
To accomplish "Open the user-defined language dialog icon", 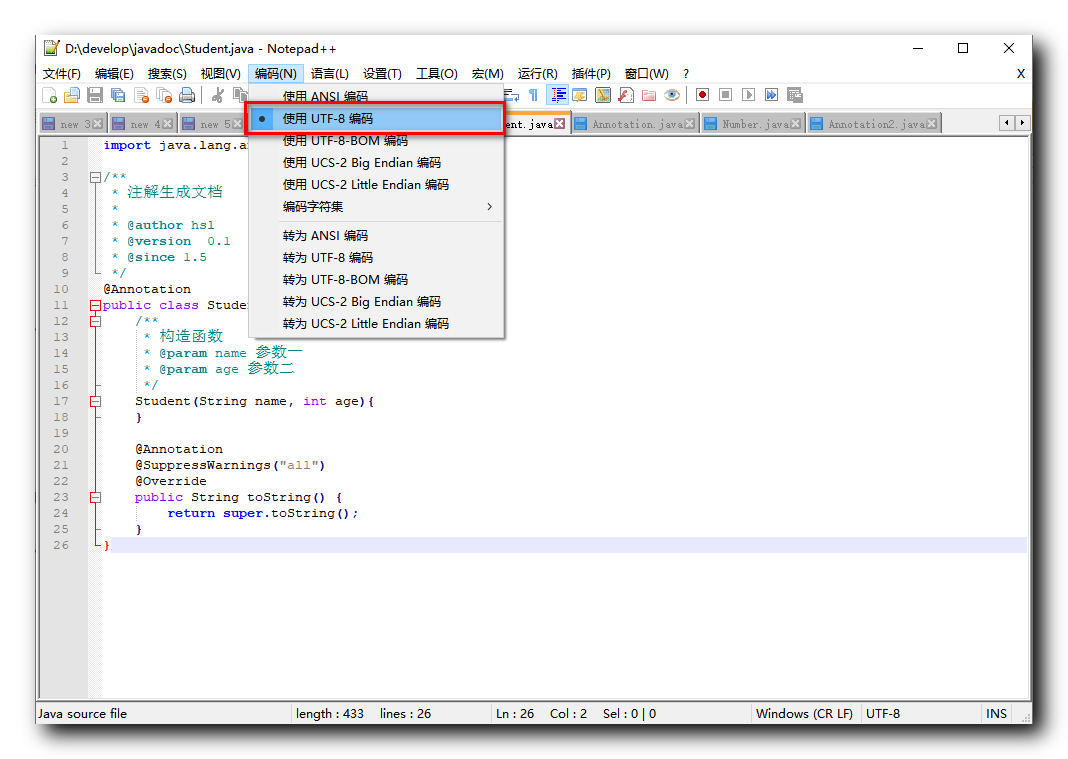I will pos(580,95).
